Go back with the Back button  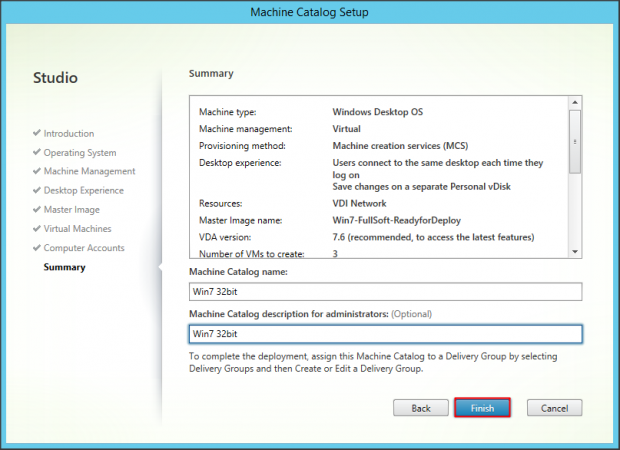[x=421, y=408]
